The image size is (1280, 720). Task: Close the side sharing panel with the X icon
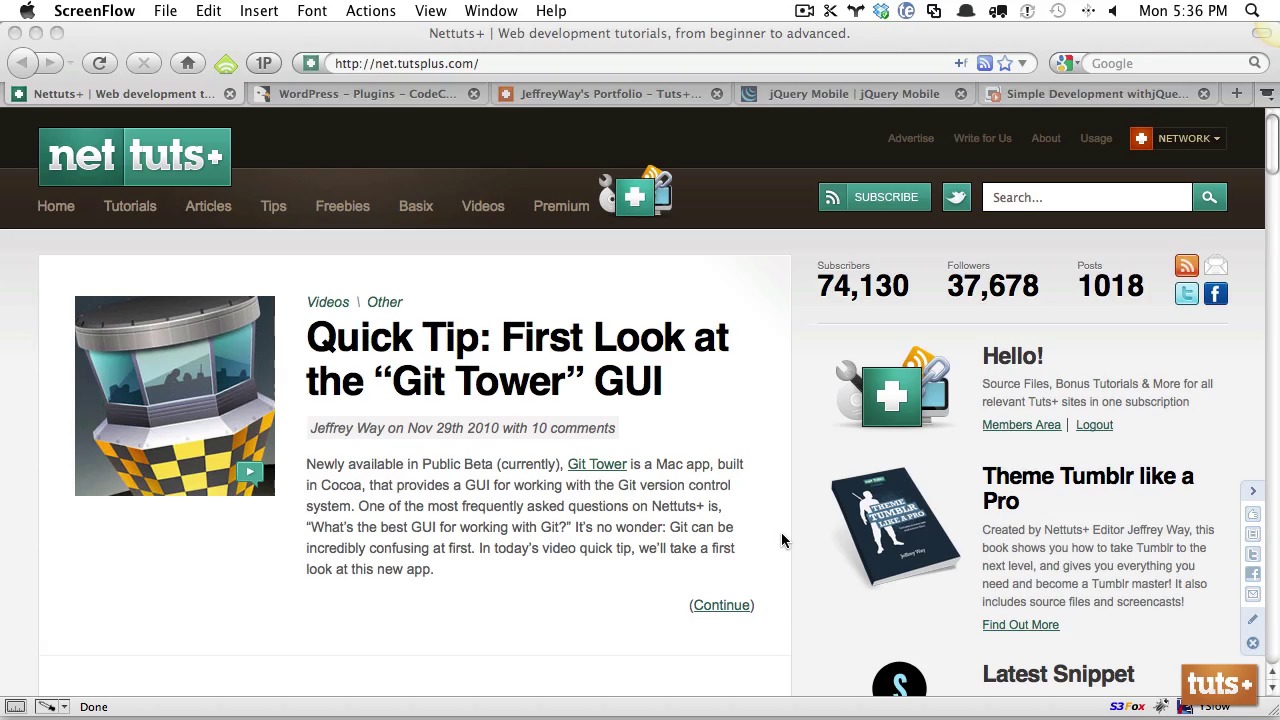[1253, 643]
